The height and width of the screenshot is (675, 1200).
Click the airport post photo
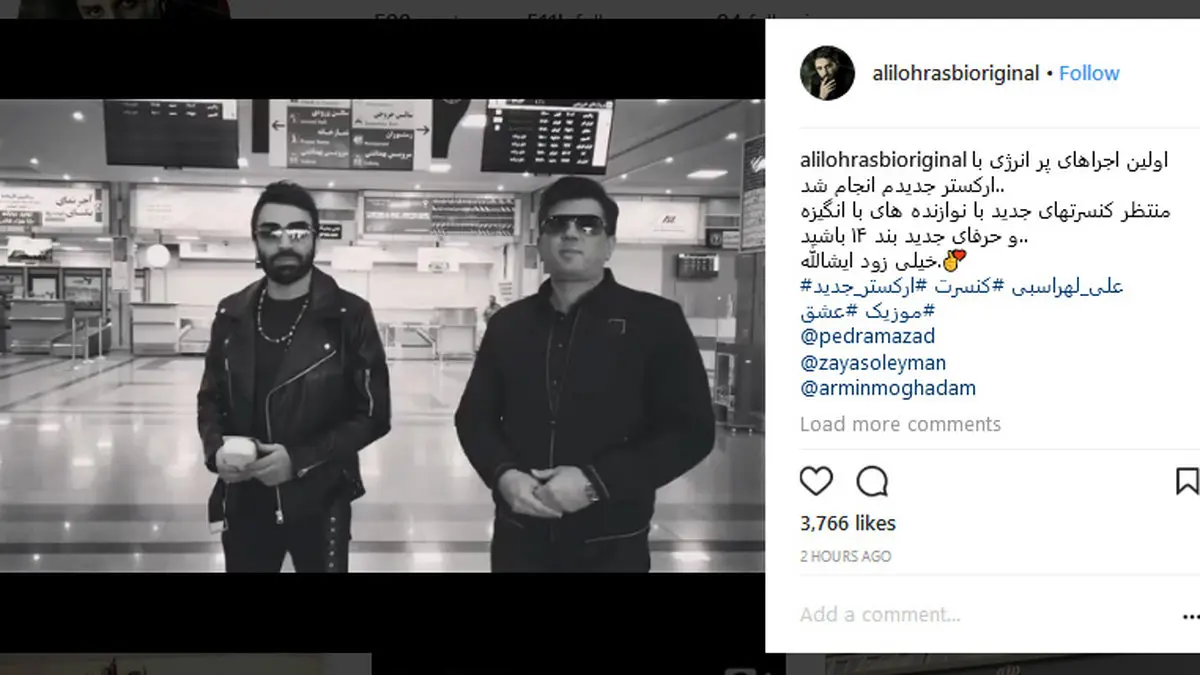(x=382, y=335)
